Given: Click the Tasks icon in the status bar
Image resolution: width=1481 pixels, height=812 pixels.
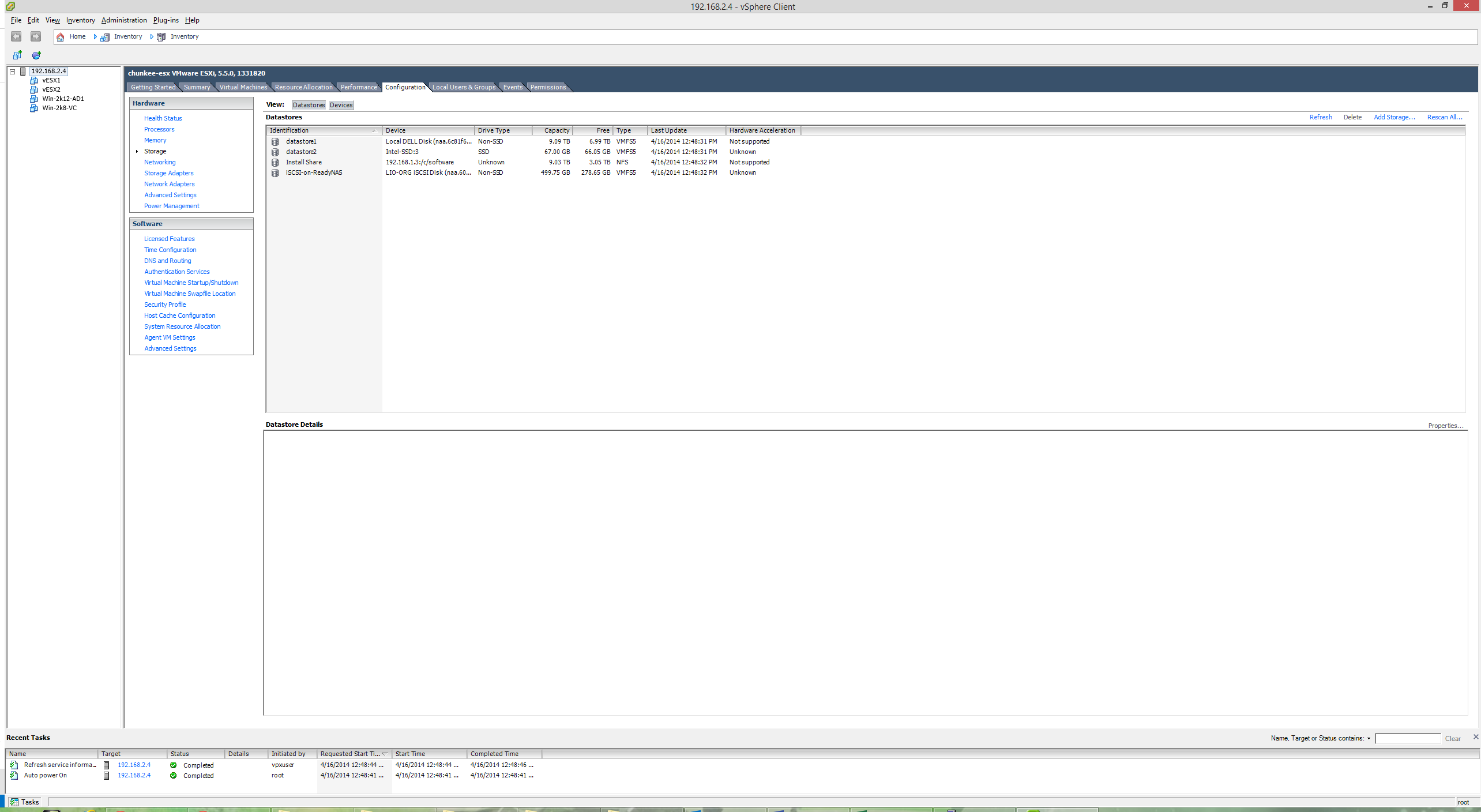Looking at the screenshot, I should (x=14, y=802).
